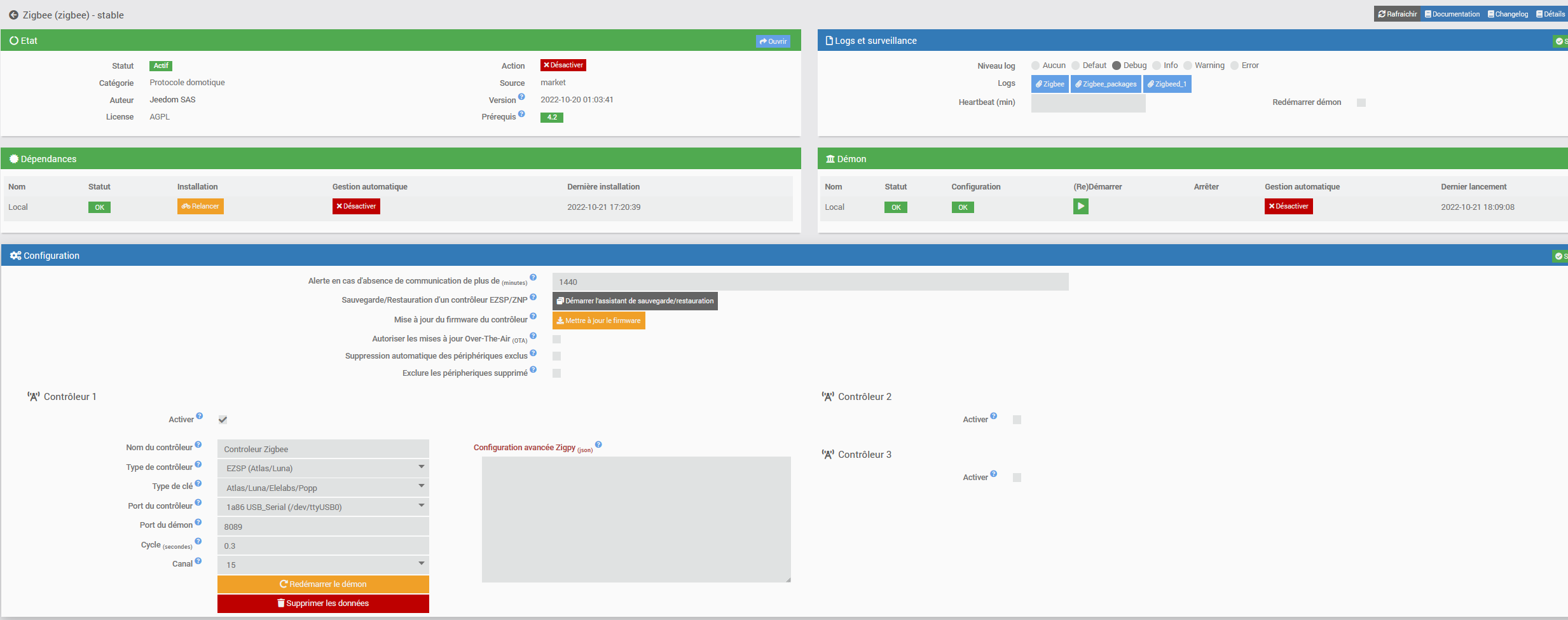Select the Info log level
This screenshot has height=620, width=1568.
pos(1157,65)
